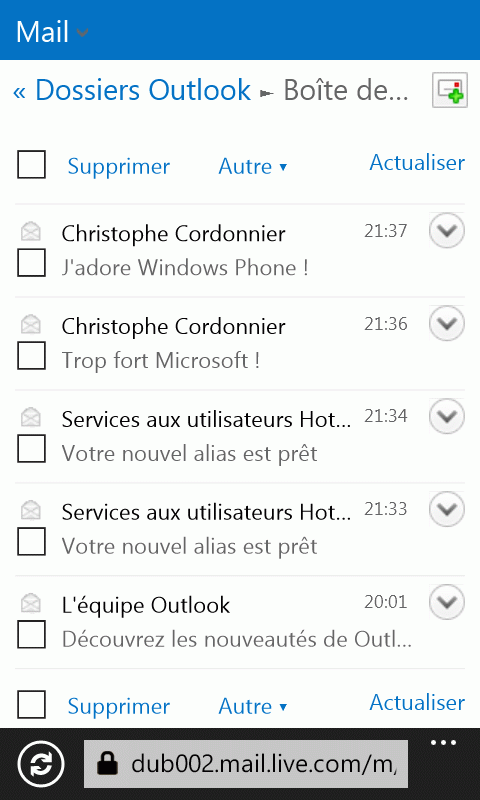This screenshot has height=800, width=480.
Task: Open the browser three-dots menu
Action: click(443, 743)
